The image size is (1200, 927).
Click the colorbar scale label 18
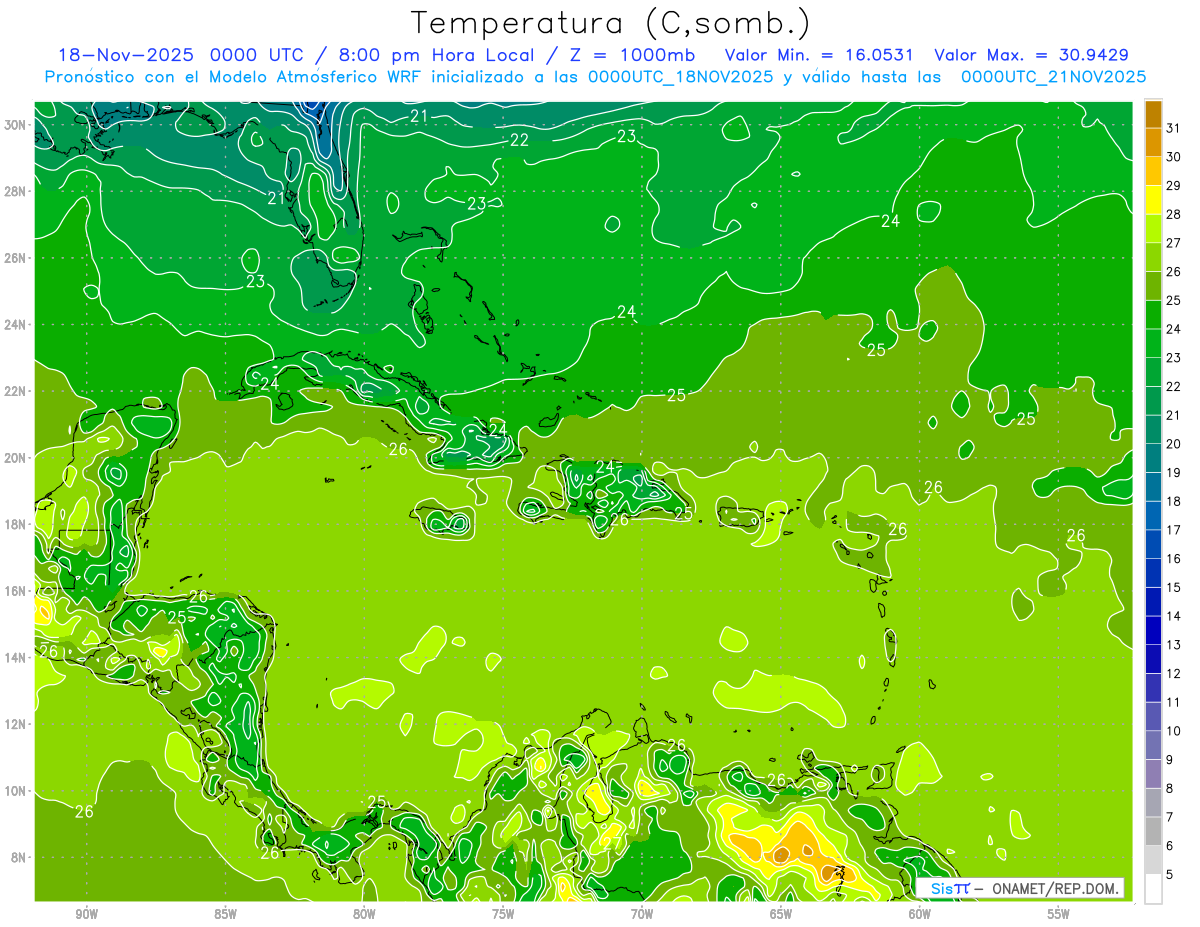point(1173,501)
